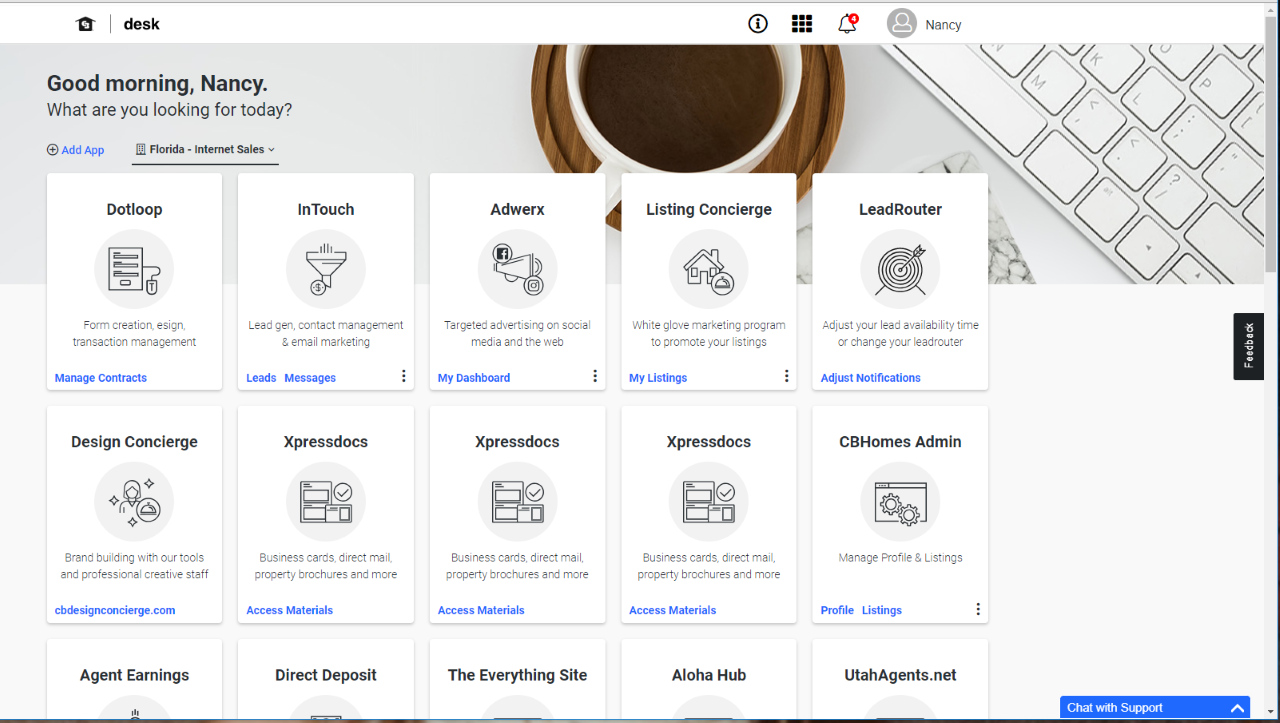Image resolution: width=1280 pixels, height=723 pixels.
Task: Open the InTouch card three-dot menu
Action: [x=404, y=376]
